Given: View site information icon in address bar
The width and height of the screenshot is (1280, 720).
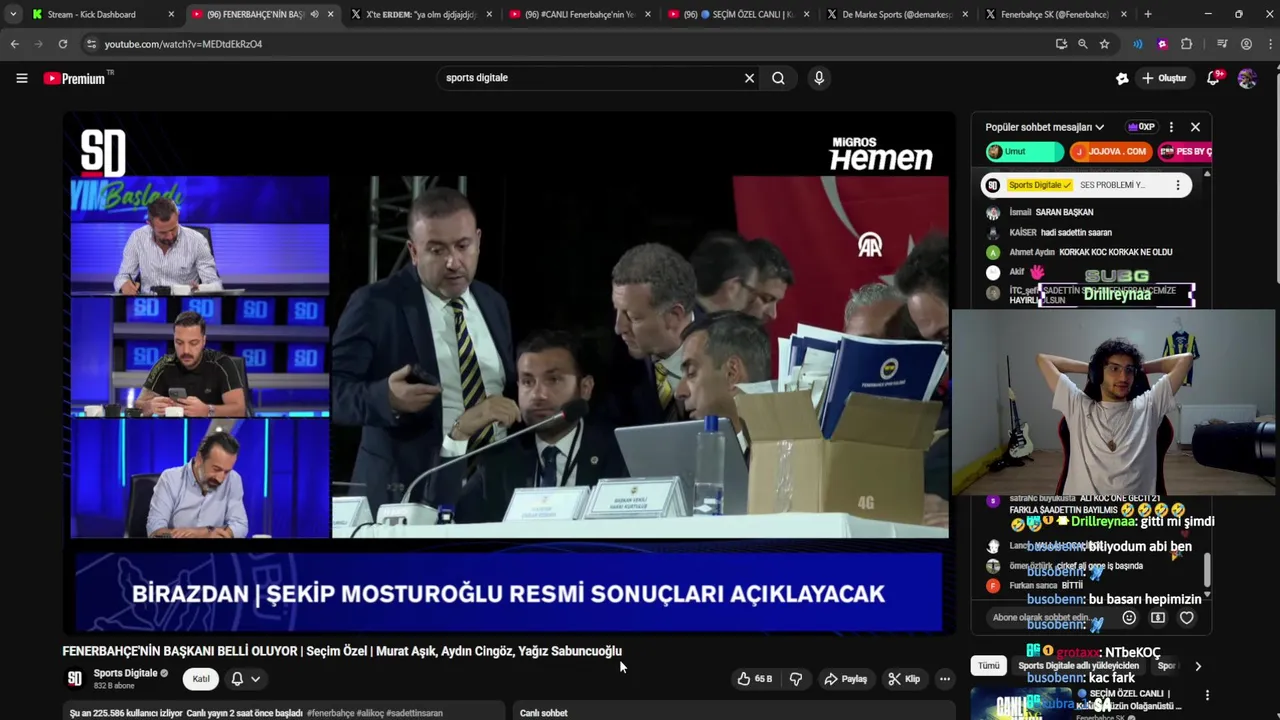Looking at the screenshot, I should [91, 44].
